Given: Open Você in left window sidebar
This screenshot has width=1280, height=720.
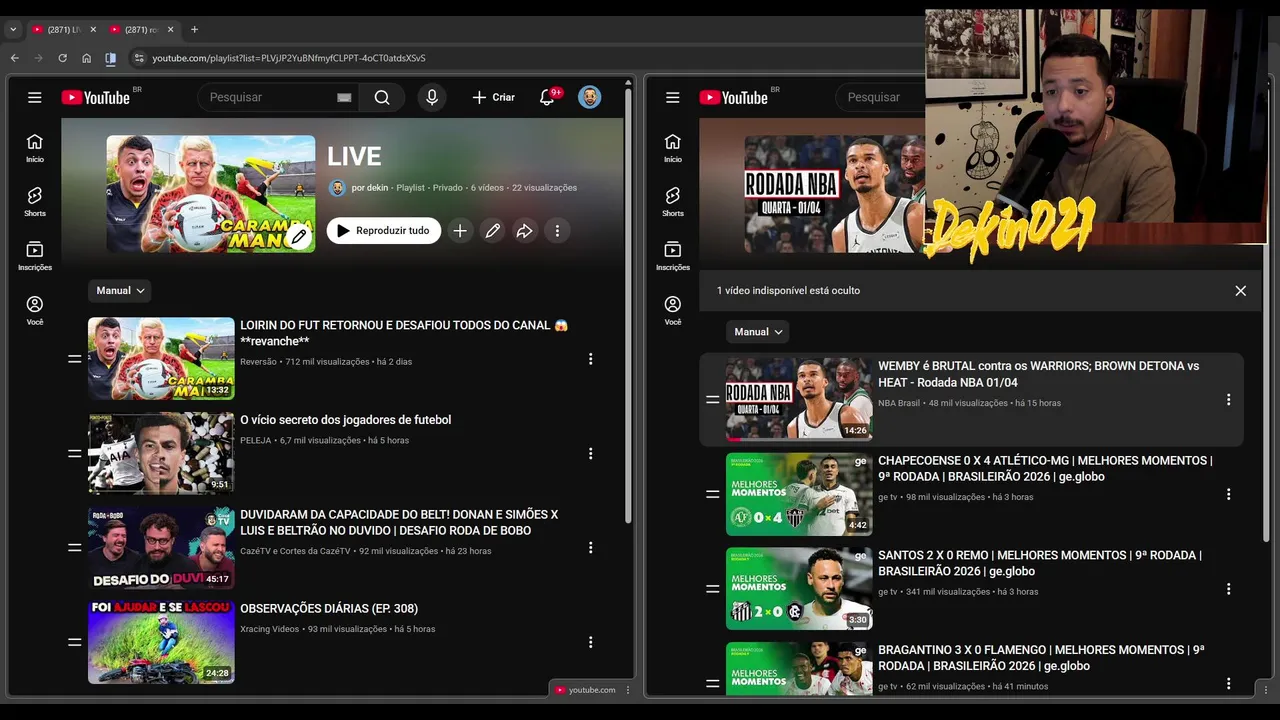Looking at the screenshot, I should pos(35,310).
